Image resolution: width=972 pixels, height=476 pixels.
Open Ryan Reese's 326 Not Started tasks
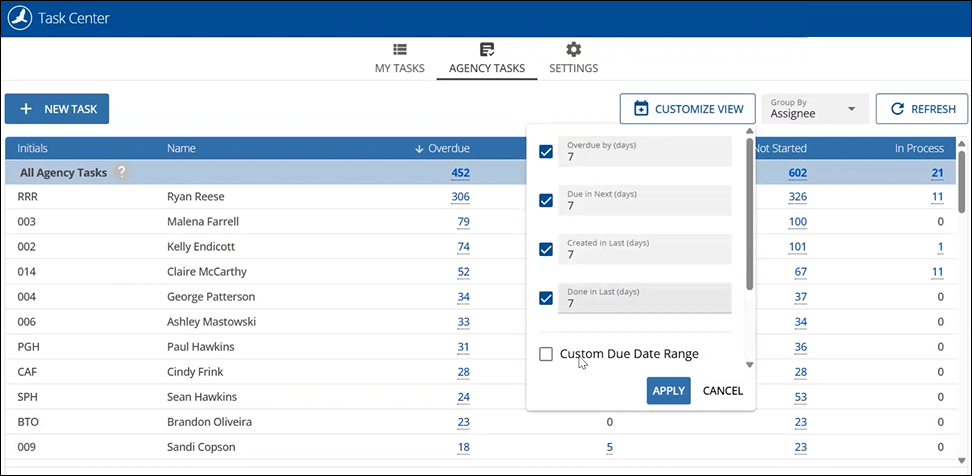tap(797, 197)
